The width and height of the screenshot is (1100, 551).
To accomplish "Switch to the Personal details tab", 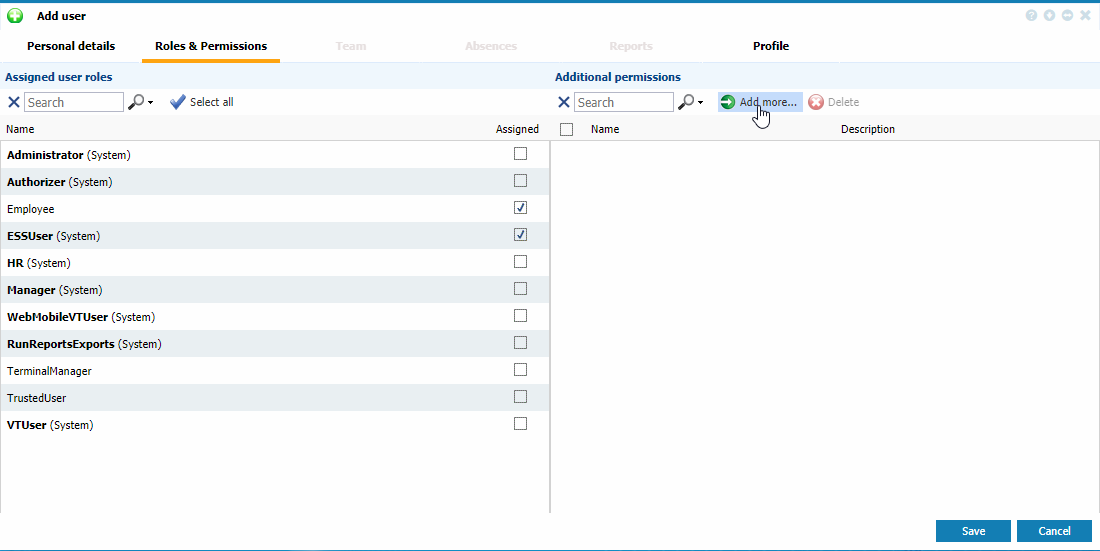I will tap(71, 46).
